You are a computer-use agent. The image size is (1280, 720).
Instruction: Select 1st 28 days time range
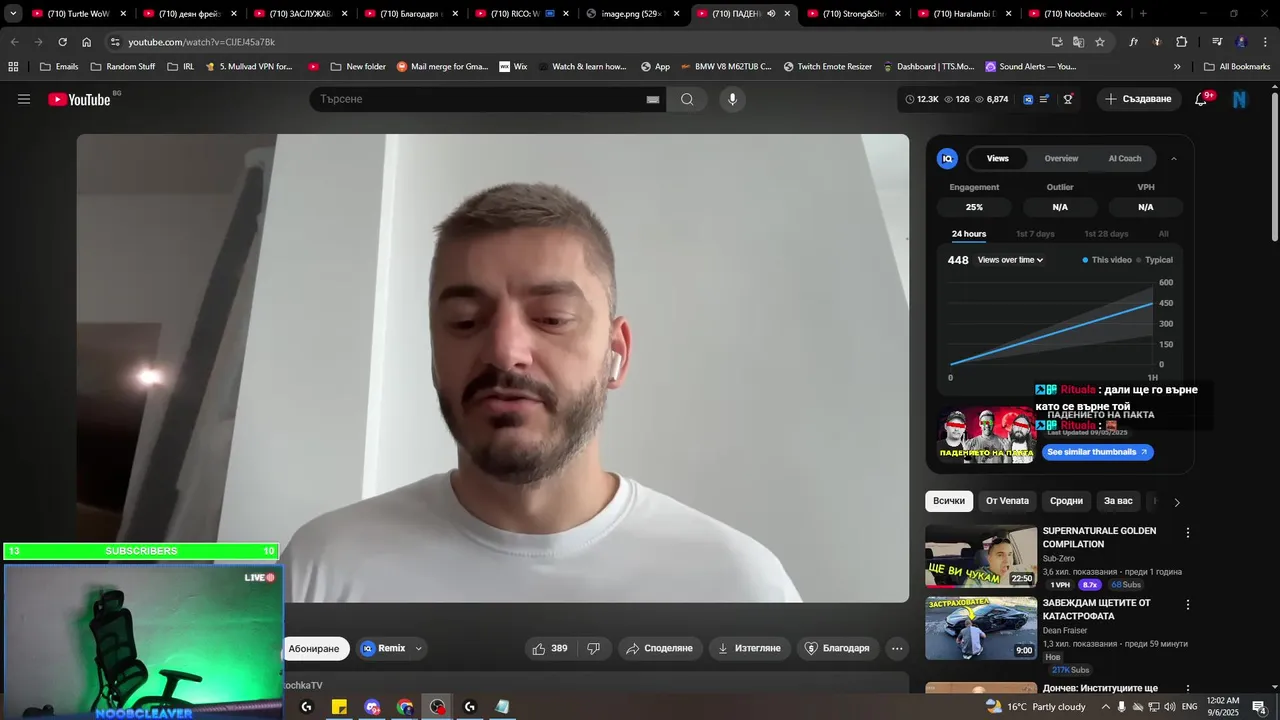pyautogui.click(x=1106, y=234)
